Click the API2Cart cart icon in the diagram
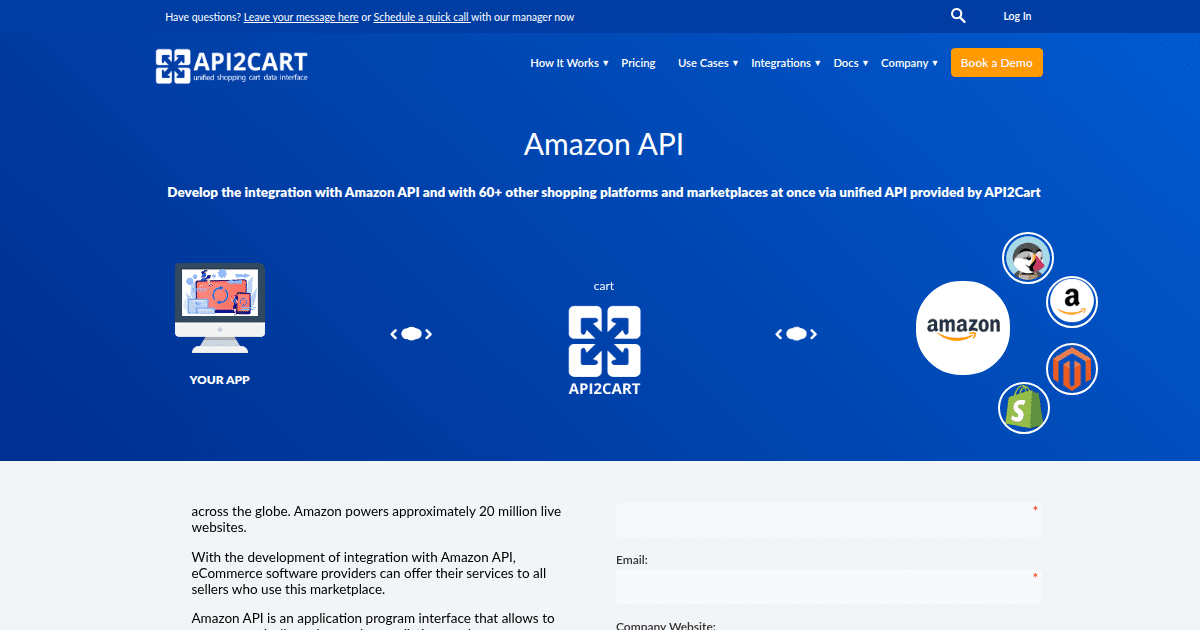 [x=604, y=342]
